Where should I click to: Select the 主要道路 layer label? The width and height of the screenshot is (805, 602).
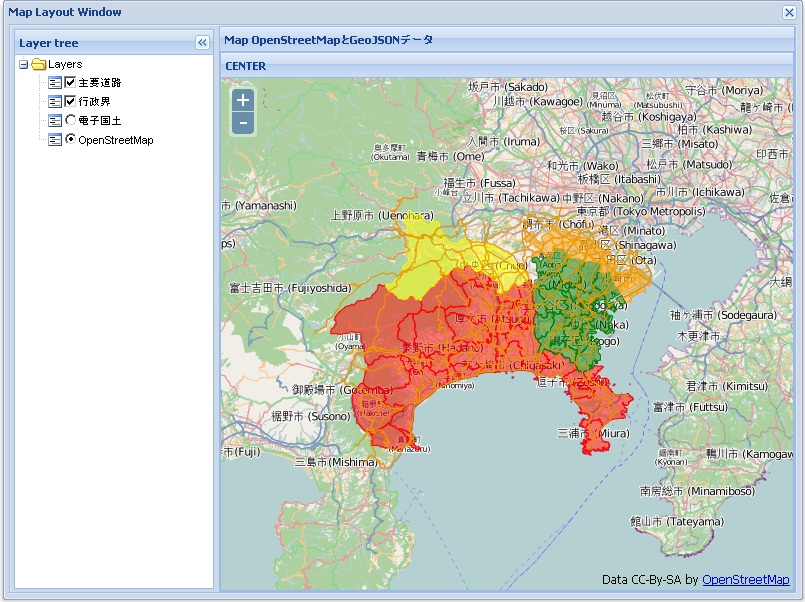(100, 83)
